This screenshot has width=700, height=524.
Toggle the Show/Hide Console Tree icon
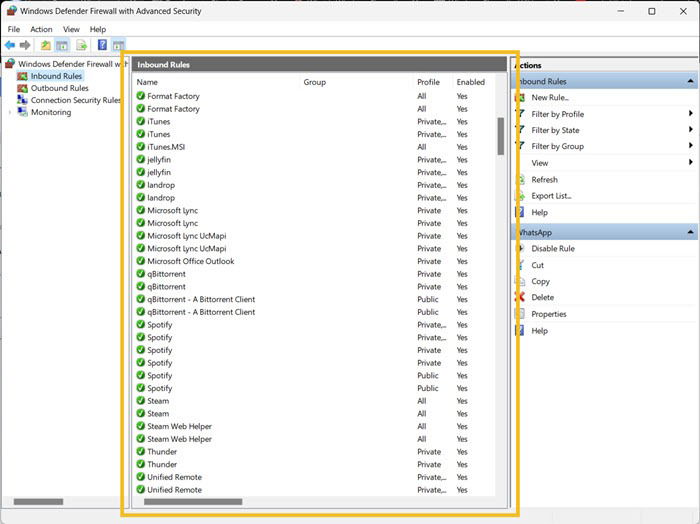pos(62,45)
